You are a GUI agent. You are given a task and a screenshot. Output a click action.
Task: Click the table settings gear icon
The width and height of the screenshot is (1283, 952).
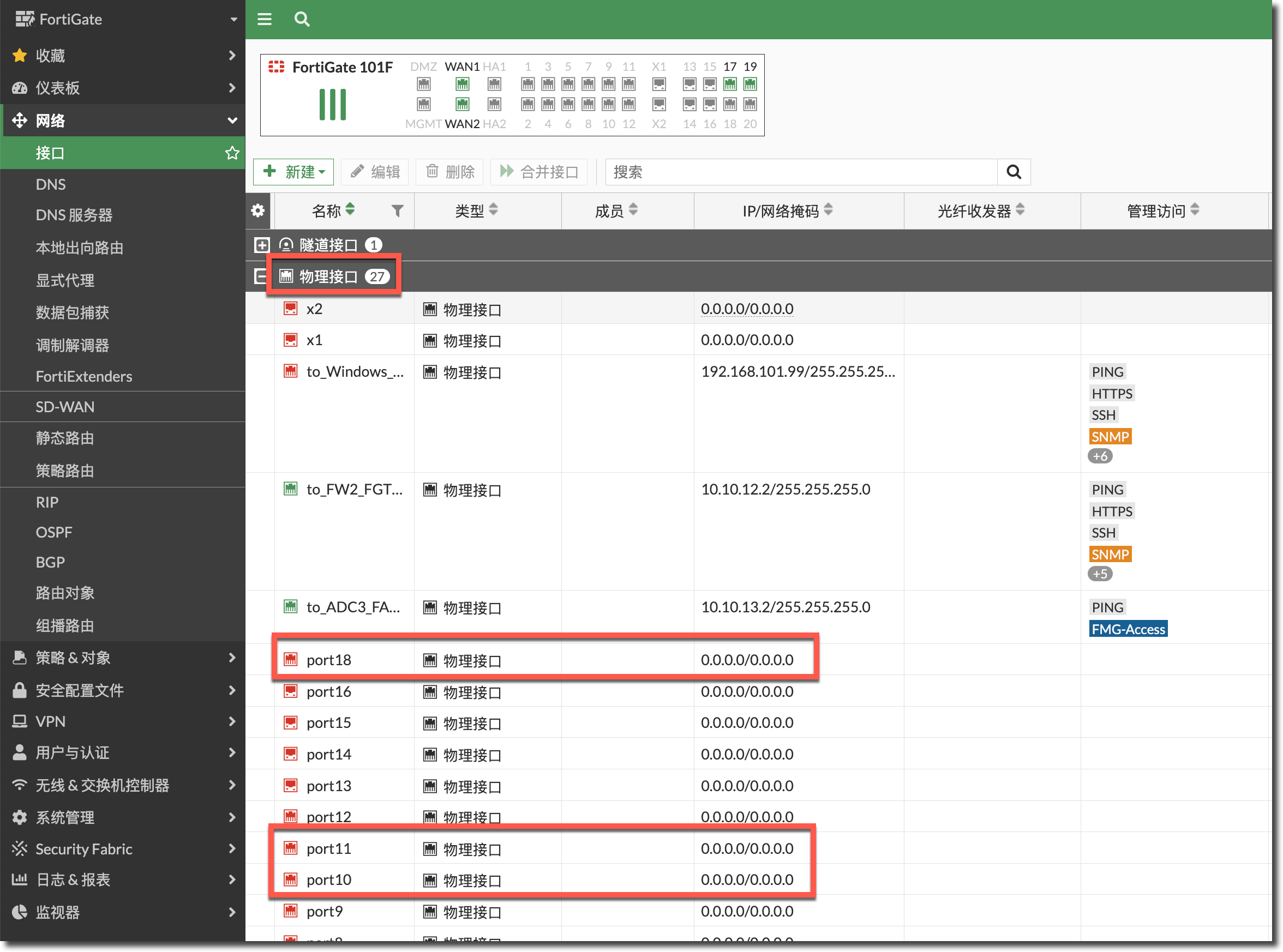coord(258,210)
